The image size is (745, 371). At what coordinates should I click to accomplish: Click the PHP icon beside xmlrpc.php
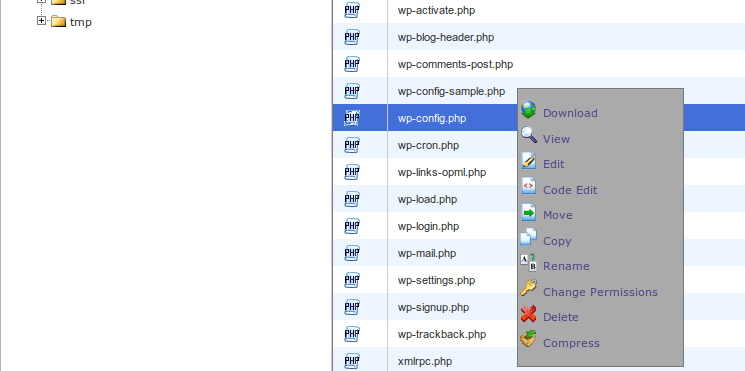tap(352, 361)
